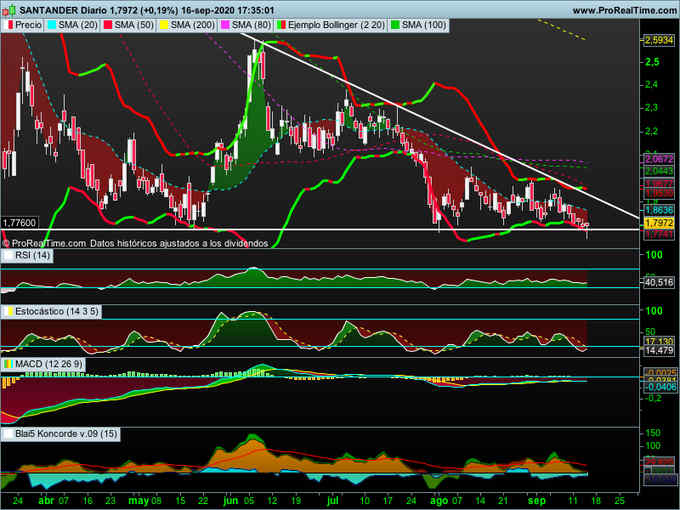The width and height of the screenshot is (680, 510).
Task: Click the SANTANDER Diario chart title text
Action: click(61, 10)
